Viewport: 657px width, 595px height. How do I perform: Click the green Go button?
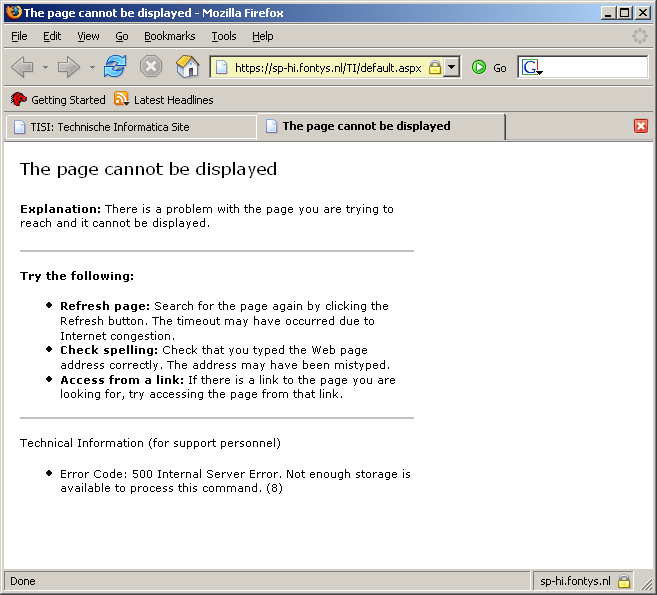pyautogui.click(x=489, y=67)
